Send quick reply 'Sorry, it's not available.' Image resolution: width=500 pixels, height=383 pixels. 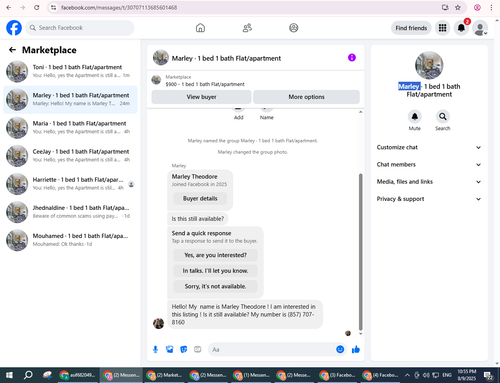(x=215, y=286)
